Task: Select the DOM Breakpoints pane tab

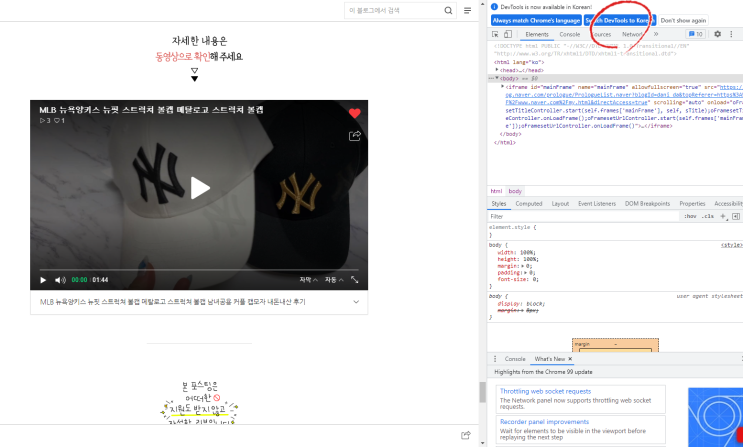Action: pyautogui.click(x=647, y=203)
